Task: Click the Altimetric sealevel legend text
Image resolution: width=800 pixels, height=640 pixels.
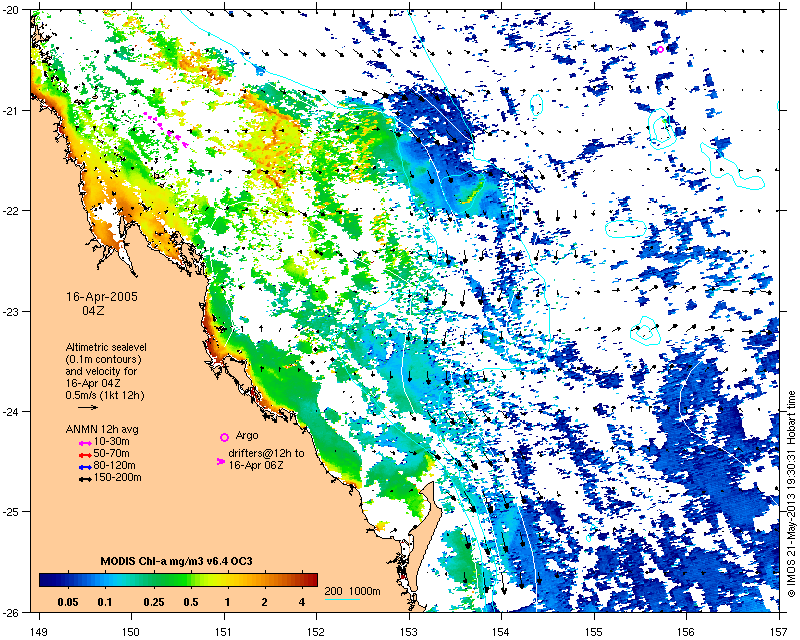Action: click(x=106, y=347)
